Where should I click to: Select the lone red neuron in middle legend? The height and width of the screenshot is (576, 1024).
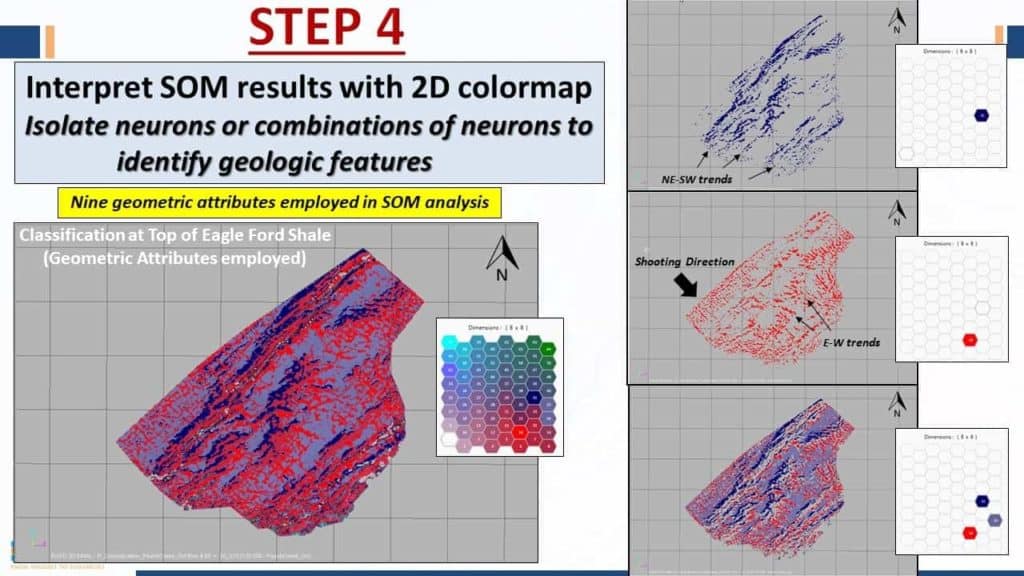(970, 340)
